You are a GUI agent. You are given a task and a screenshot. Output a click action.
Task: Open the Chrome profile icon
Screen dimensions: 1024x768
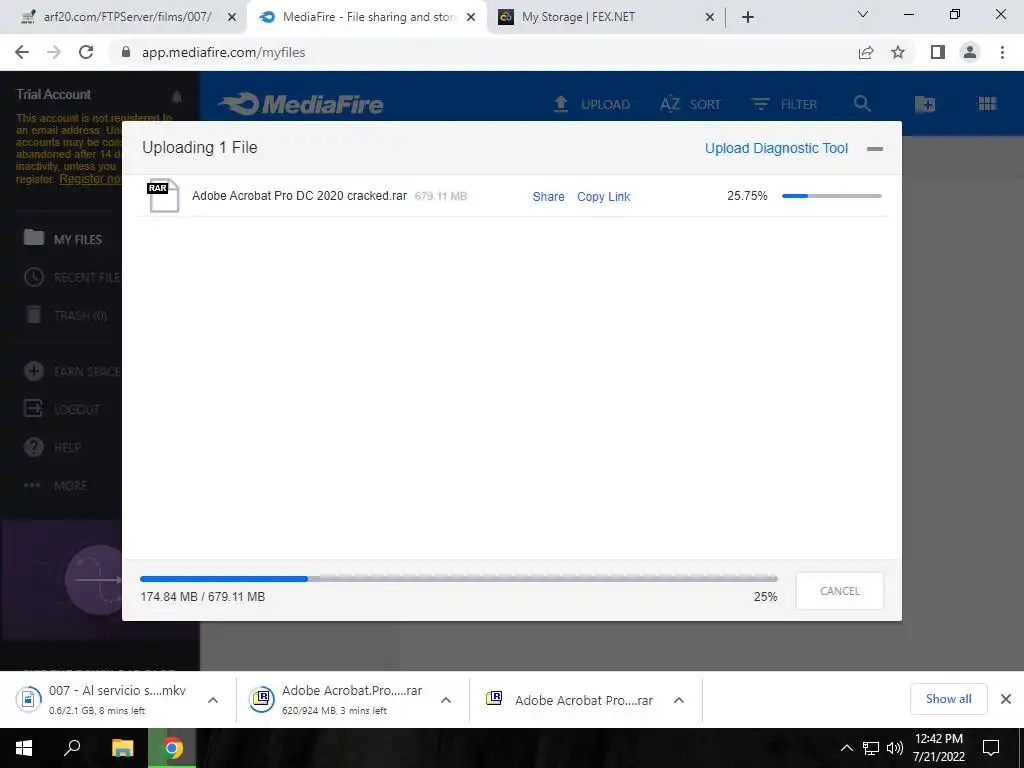tap(970, 52)
